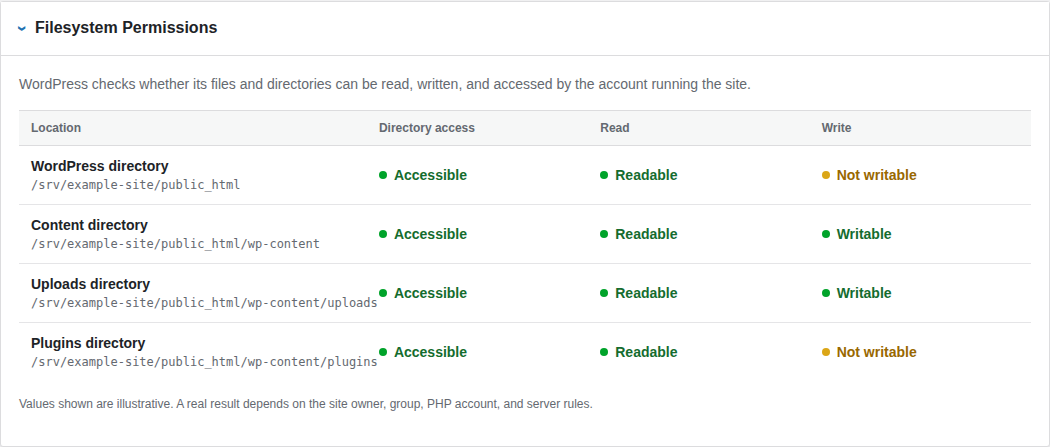Click Accessible status in Content directory row
The height and width of the screenshot is (447, 1050).
click(430, 234)
